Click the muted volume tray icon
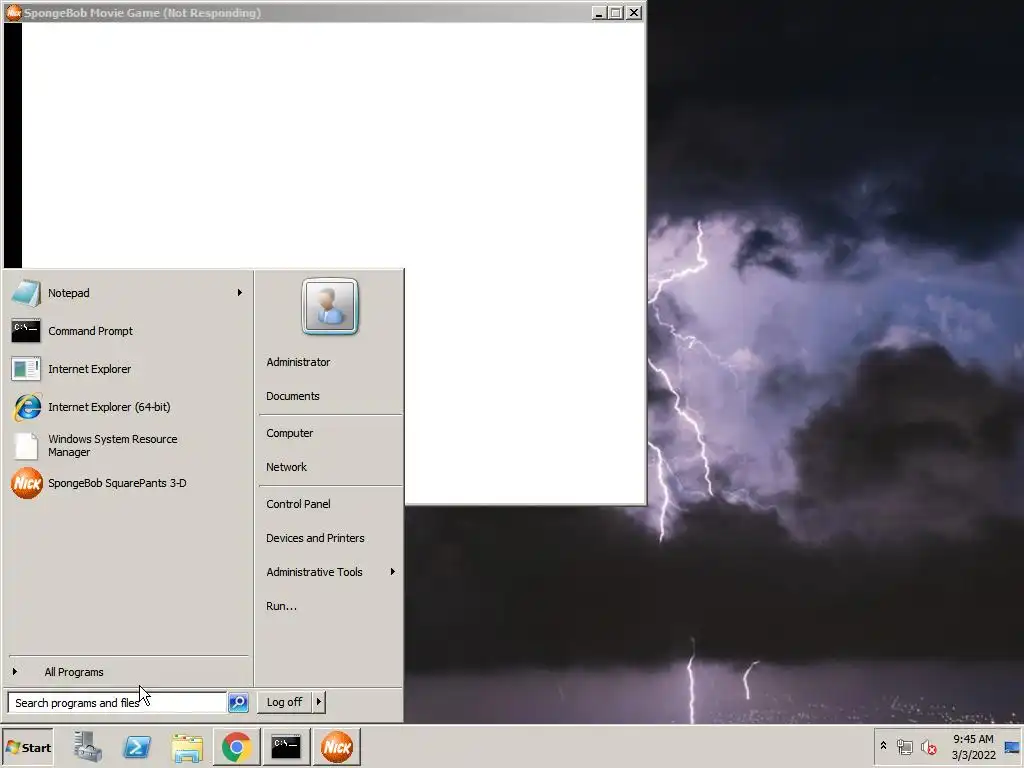Viewport: 1024px width, 768px height. tap(928, 746)
